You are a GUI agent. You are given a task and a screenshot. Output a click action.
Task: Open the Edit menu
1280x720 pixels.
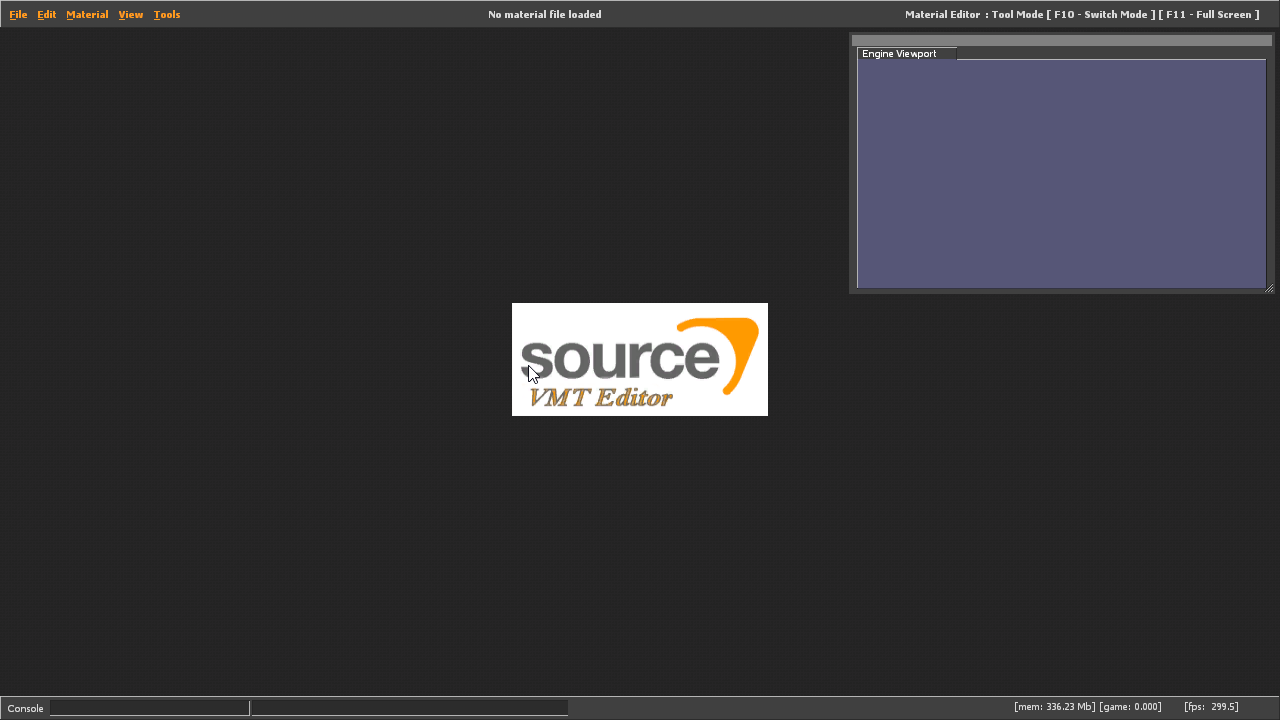tap(47, 15)
